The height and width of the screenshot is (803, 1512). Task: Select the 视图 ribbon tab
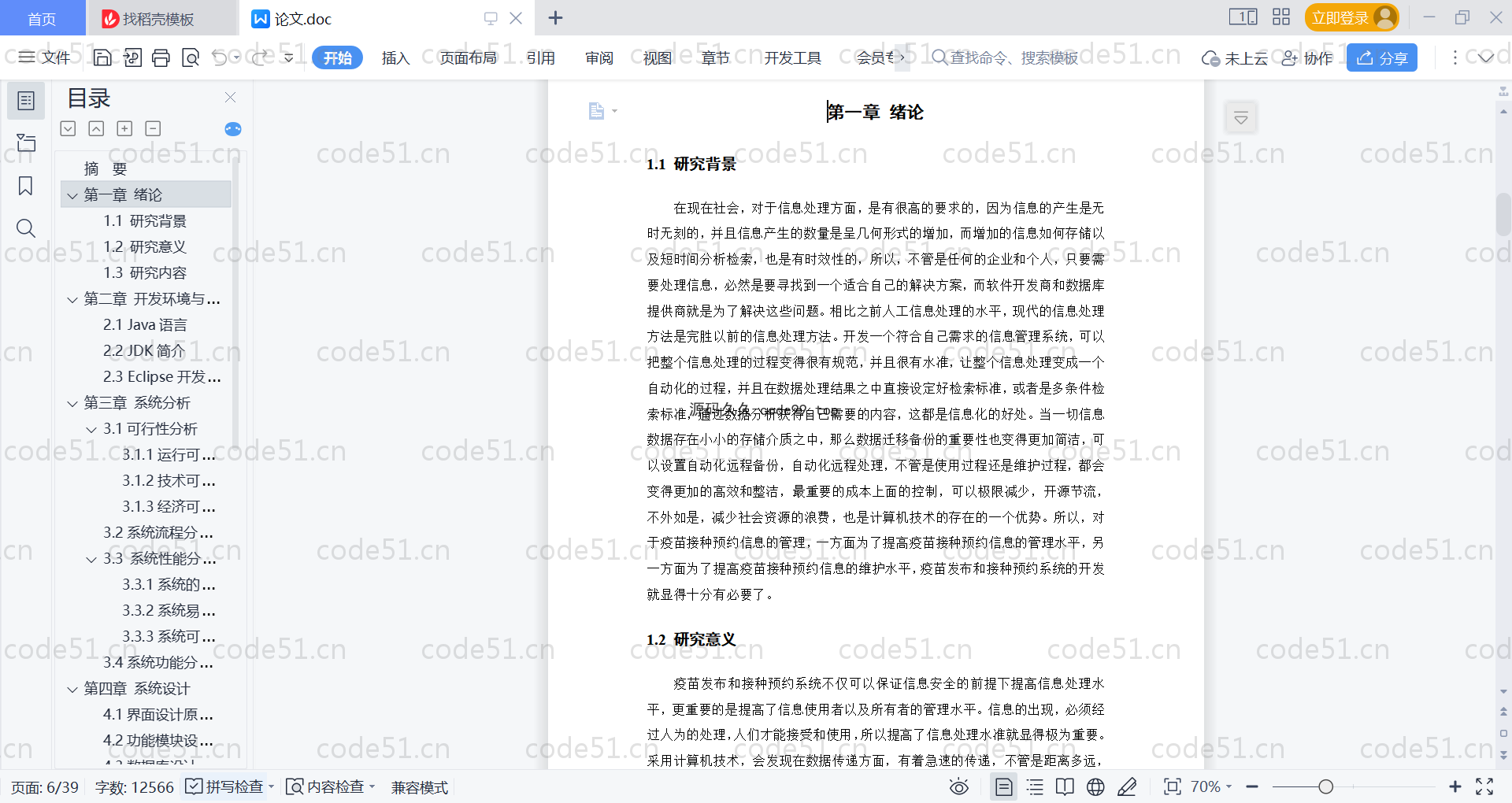[658, 57]
